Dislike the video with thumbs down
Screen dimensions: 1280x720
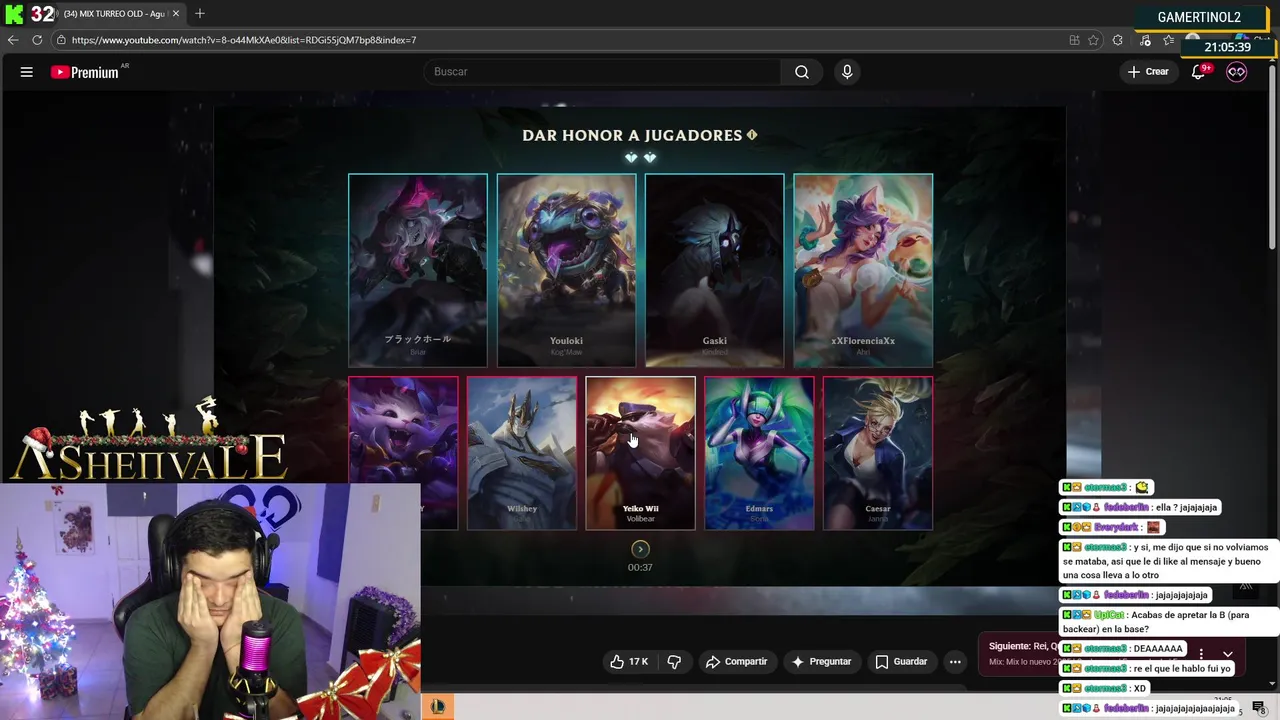point(674,662)
